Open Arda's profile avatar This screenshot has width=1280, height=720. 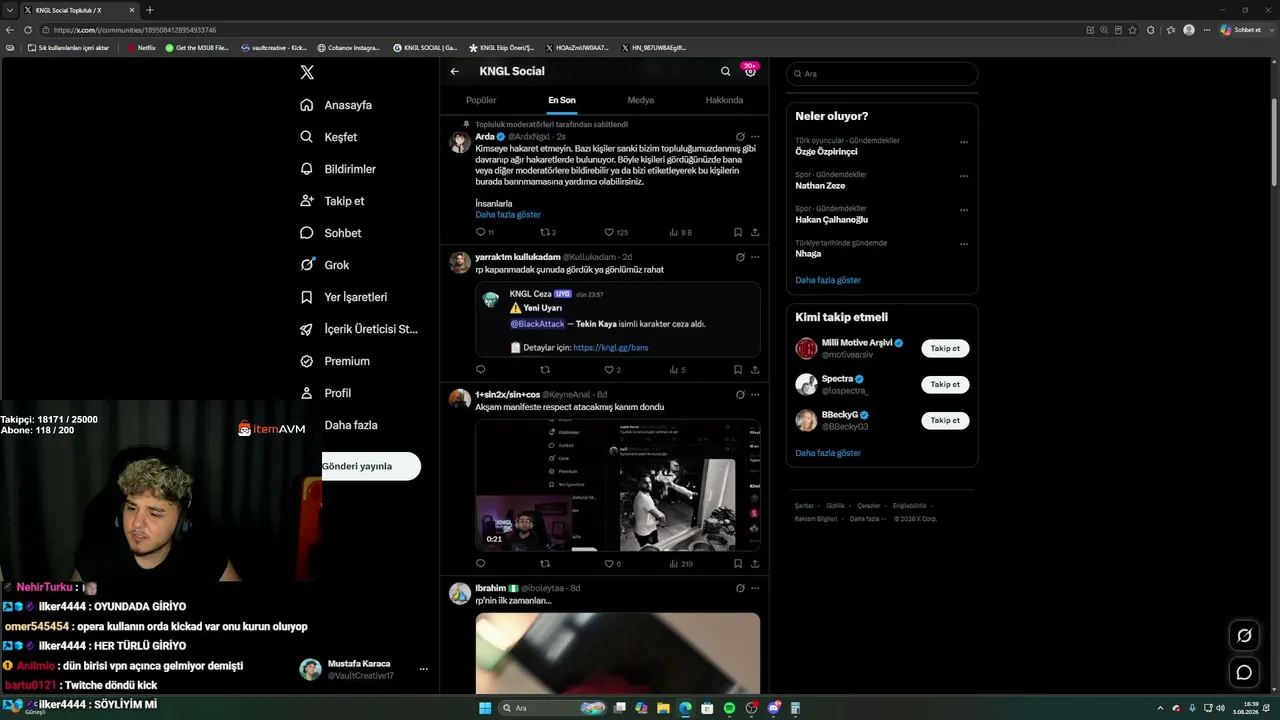(460, 142)
